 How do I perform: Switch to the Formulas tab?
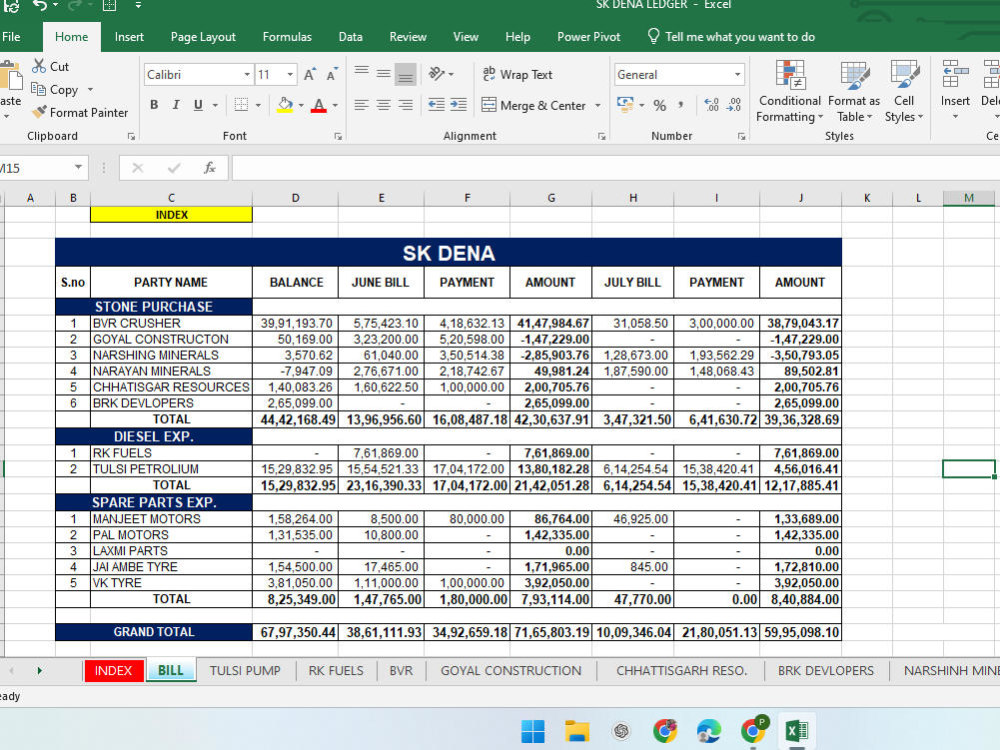point(287,37)
